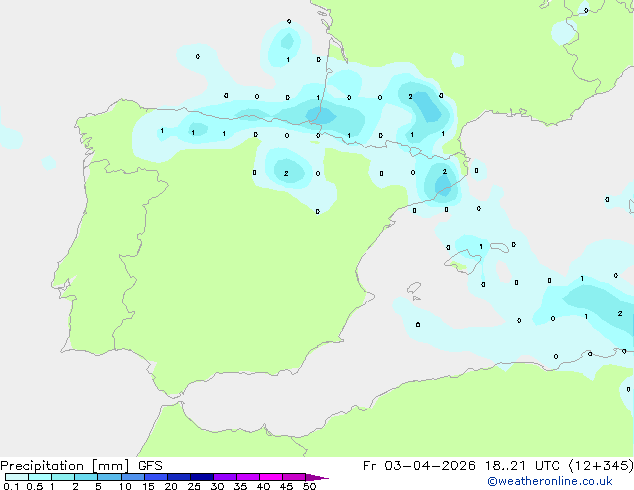
Task: Click the over-50 arrow tip of the legend
Action: click(x=318, y=477)
